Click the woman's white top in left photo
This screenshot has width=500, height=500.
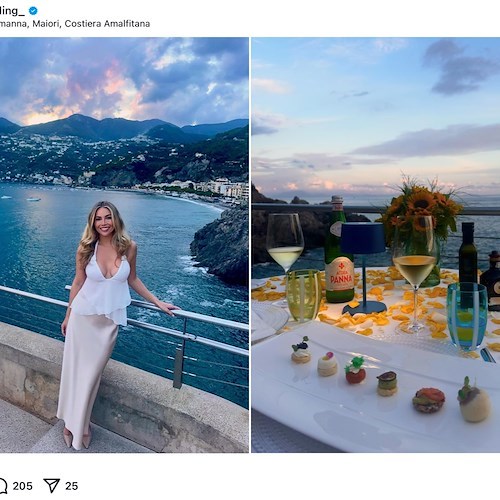104,283
